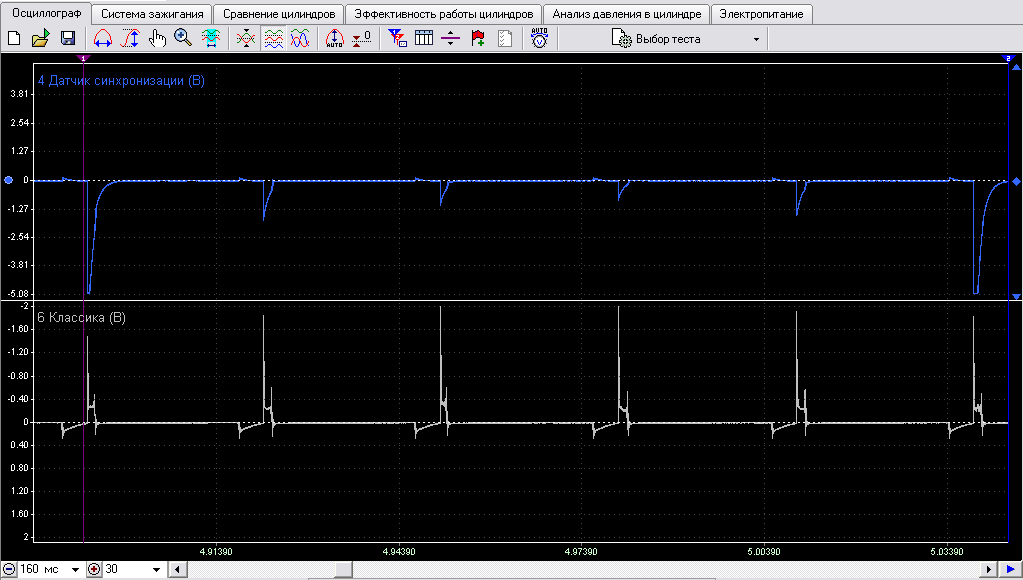Click the purple marker 1 handle

point(83,58)
